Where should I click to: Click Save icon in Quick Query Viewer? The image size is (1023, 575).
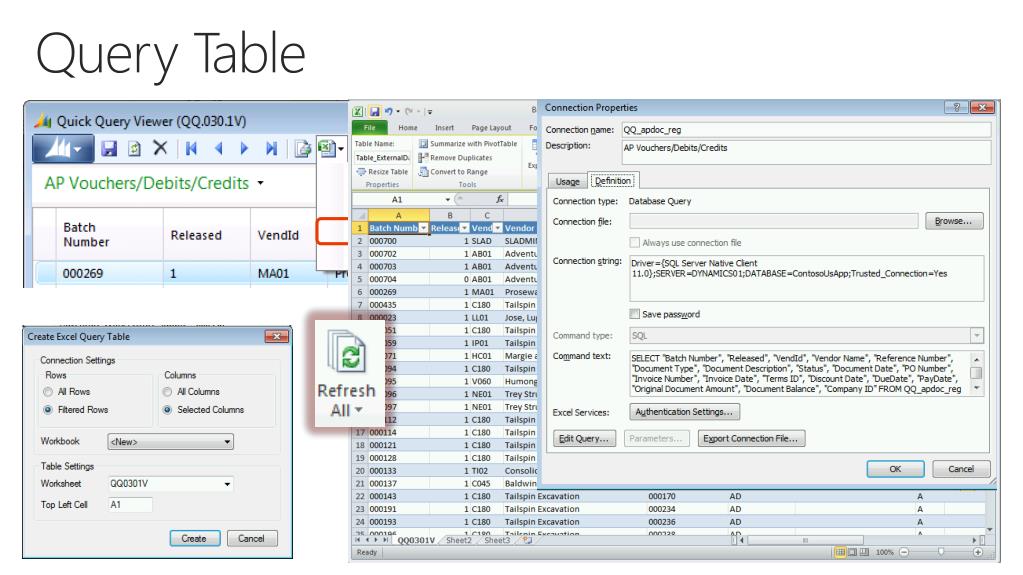coord(109,149)
